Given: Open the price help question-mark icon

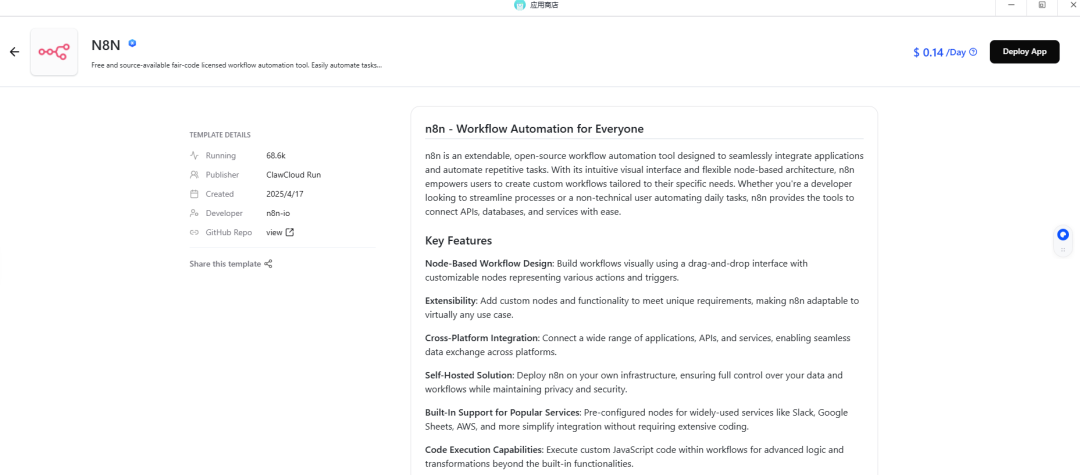Looking at the screenshot, I should click(973, 52).
